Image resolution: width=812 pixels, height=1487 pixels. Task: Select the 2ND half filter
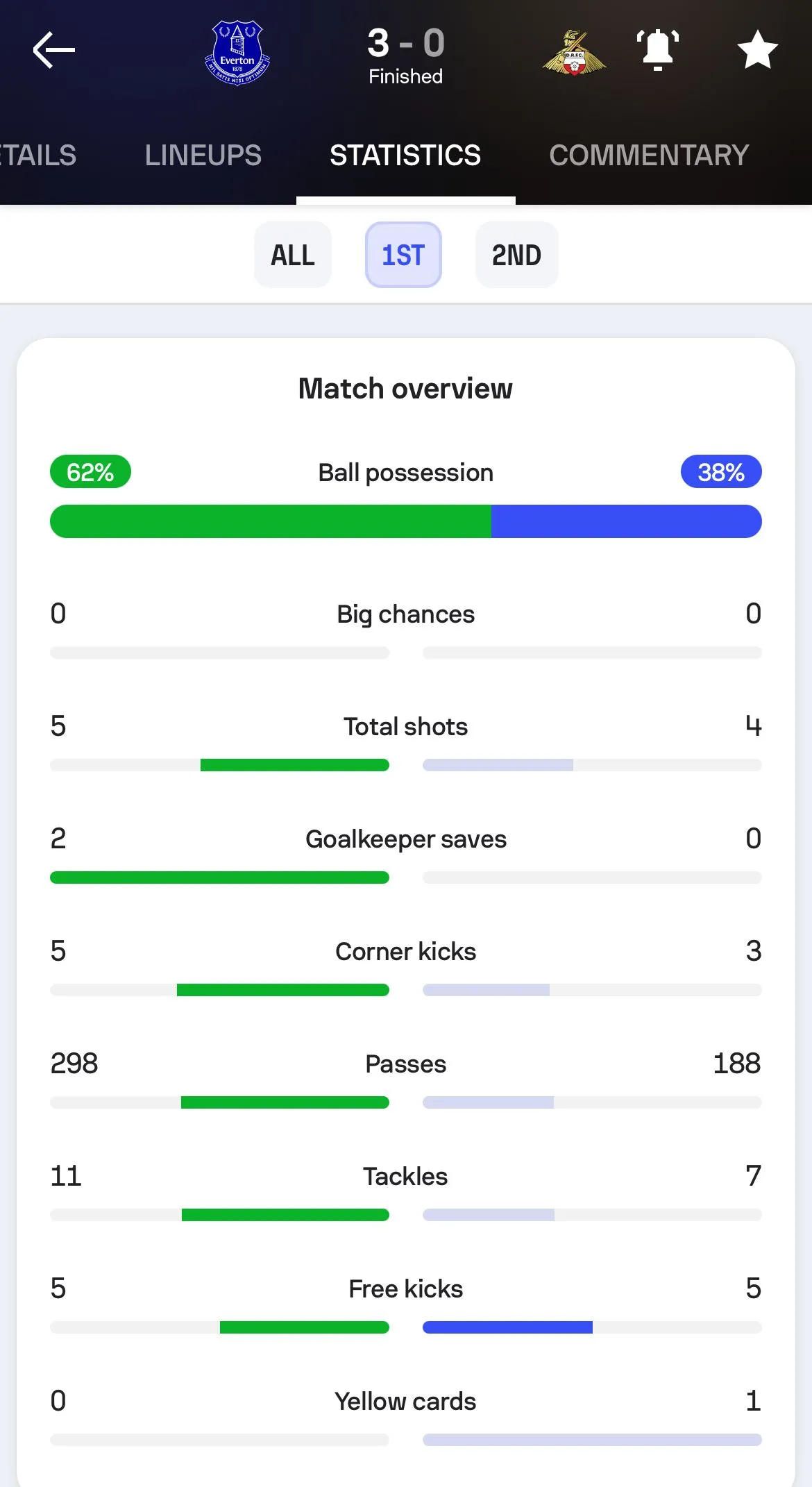pos(516,255)
